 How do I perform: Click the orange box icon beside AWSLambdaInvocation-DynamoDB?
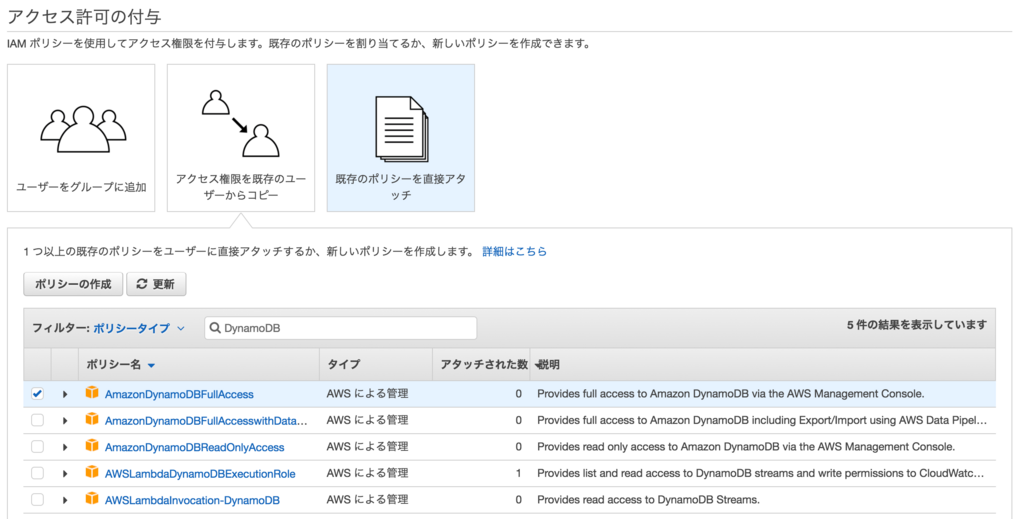(x=92, y=499)
